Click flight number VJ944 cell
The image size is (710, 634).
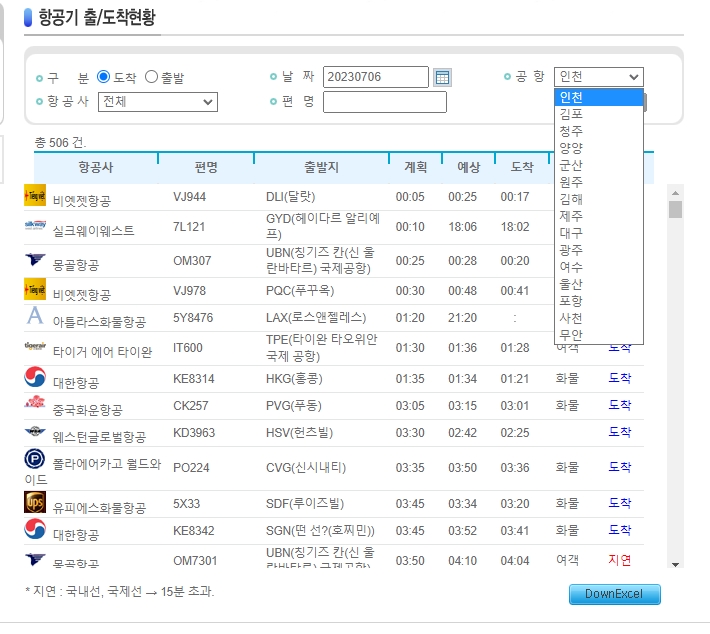click(189, 197)
